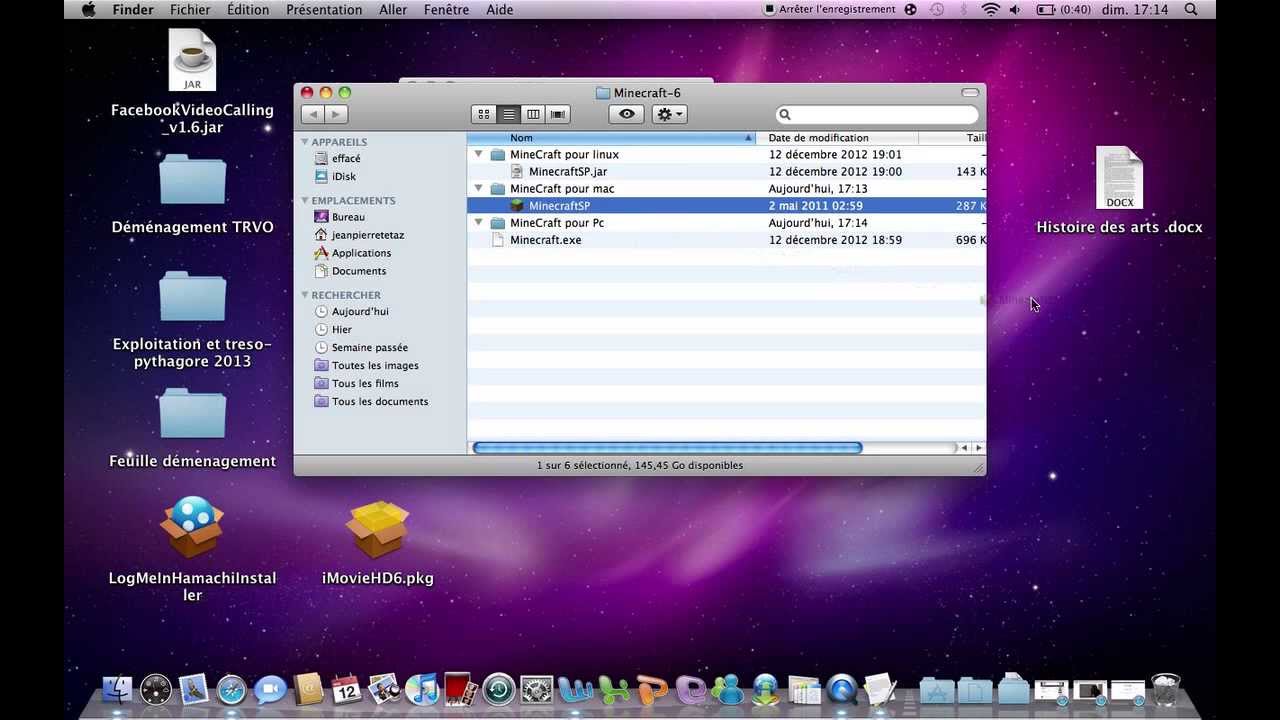Open the gear action menu
1280x720 pixels.
tap(669, 115)
